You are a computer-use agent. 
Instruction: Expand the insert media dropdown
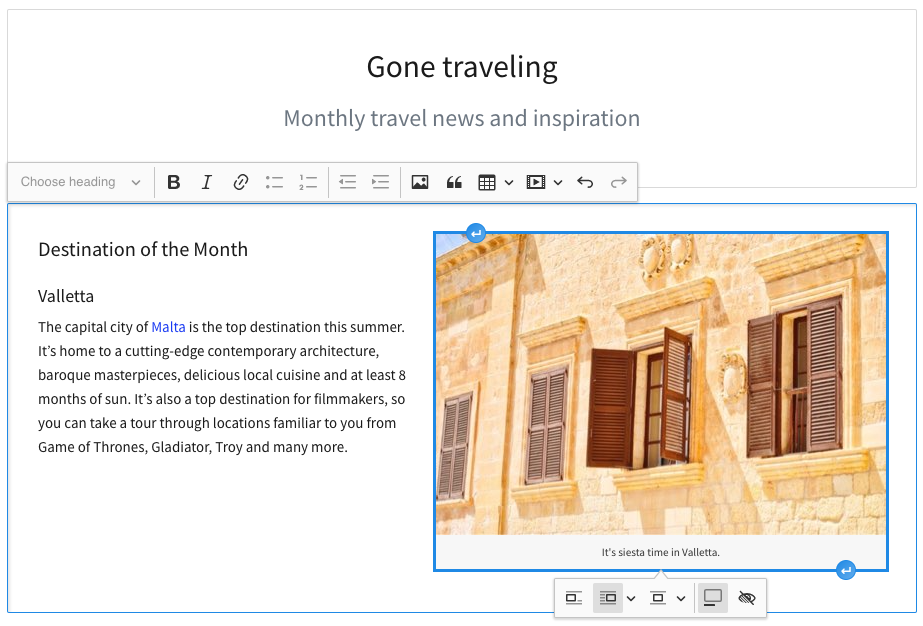coord(558,182)
